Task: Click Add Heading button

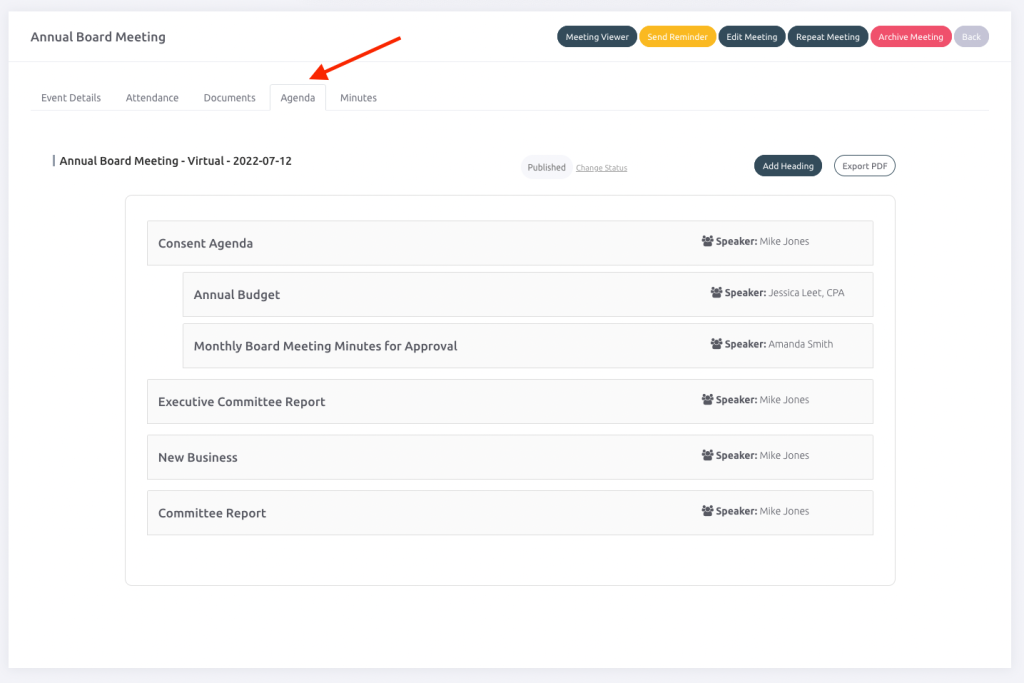Action: click(x=788, y=166)
